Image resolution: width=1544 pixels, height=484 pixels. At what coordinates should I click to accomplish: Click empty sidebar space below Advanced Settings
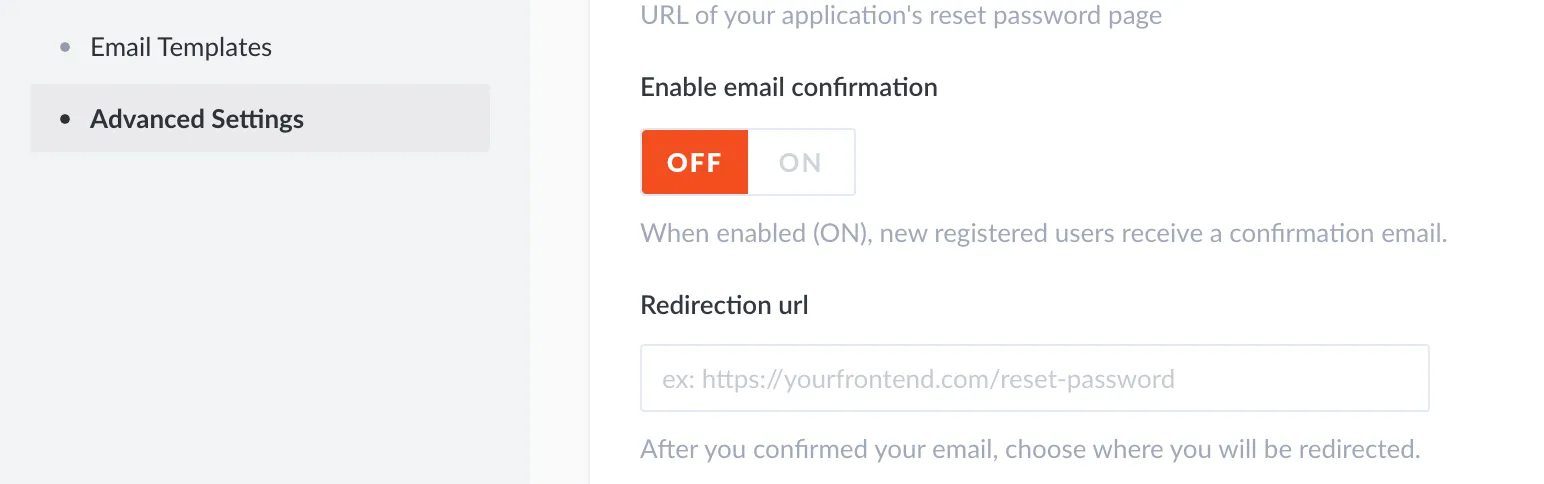click(x=260, y=320)
